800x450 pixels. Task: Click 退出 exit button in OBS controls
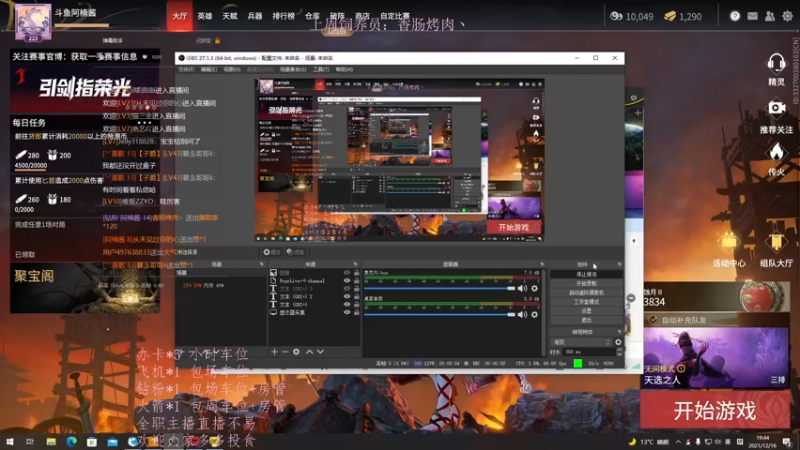pos(586,320)
